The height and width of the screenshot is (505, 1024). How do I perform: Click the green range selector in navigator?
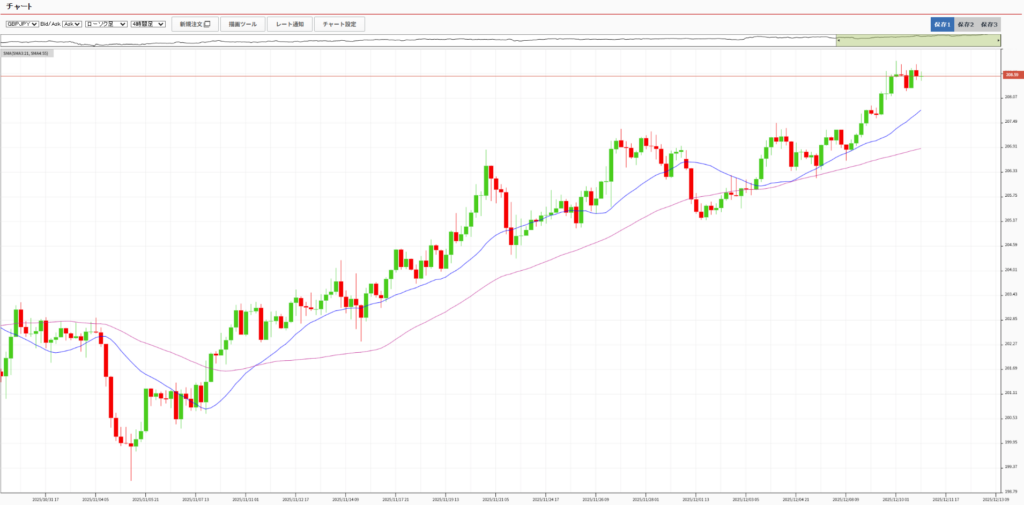[x=917, y=40]
